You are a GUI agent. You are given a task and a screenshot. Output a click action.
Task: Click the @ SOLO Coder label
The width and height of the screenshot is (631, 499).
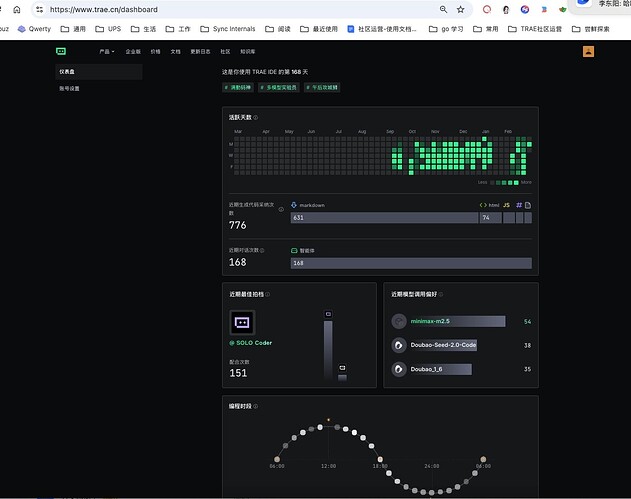coord(251,343)
